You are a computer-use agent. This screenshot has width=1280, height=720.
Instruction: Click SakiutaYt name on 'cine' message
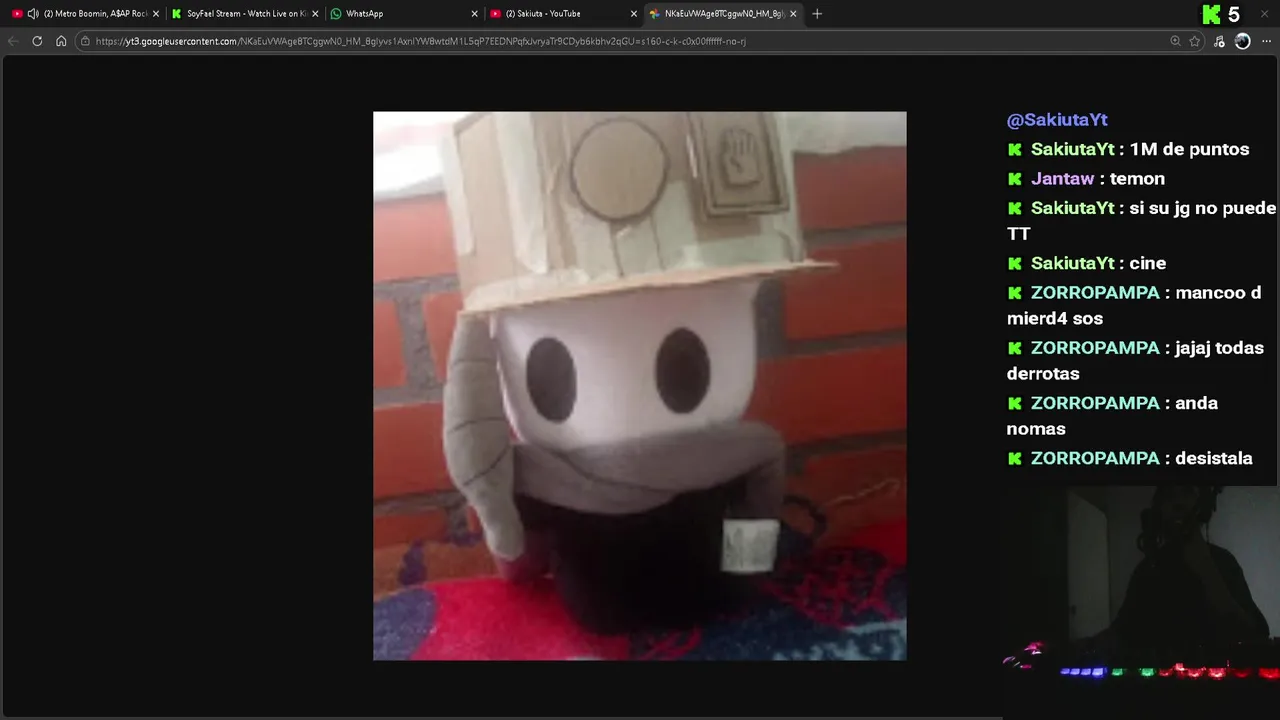[x=1072, y=263]
